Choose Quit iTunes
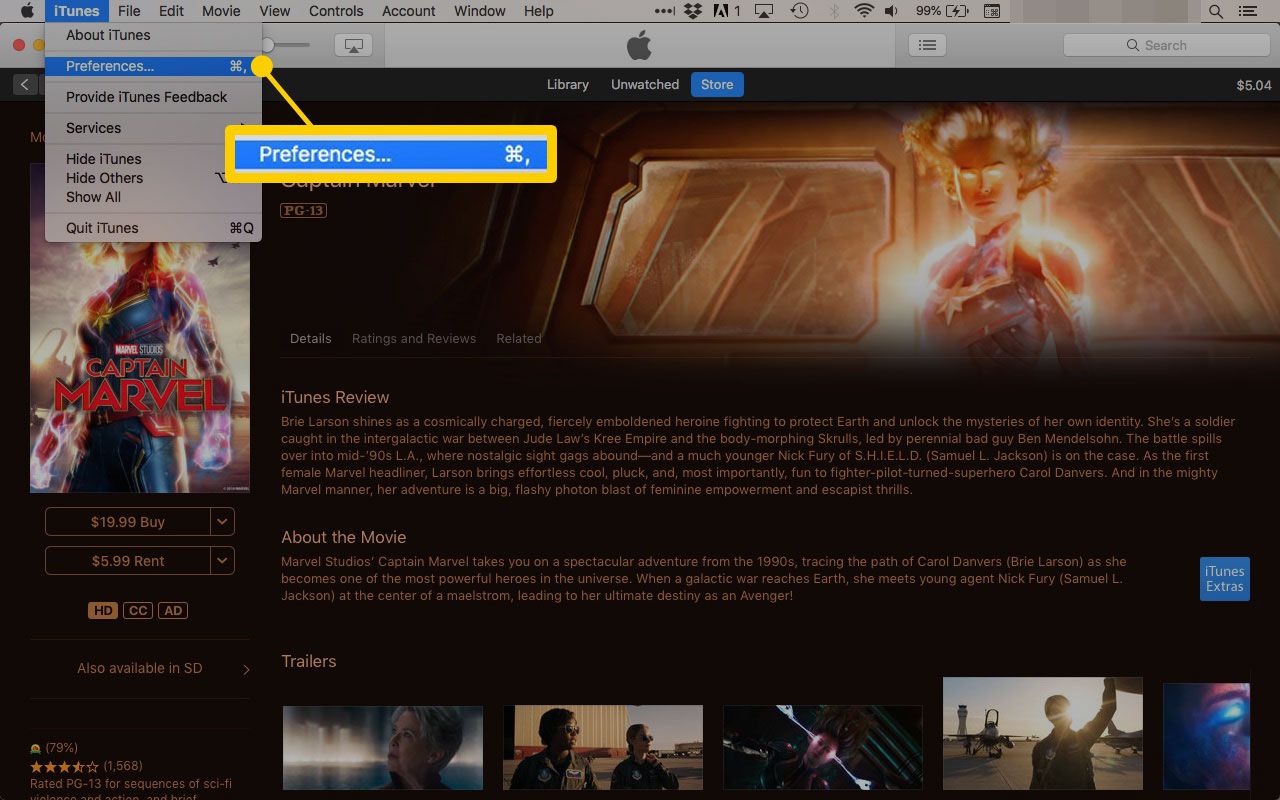 click(x=153, y=228)
